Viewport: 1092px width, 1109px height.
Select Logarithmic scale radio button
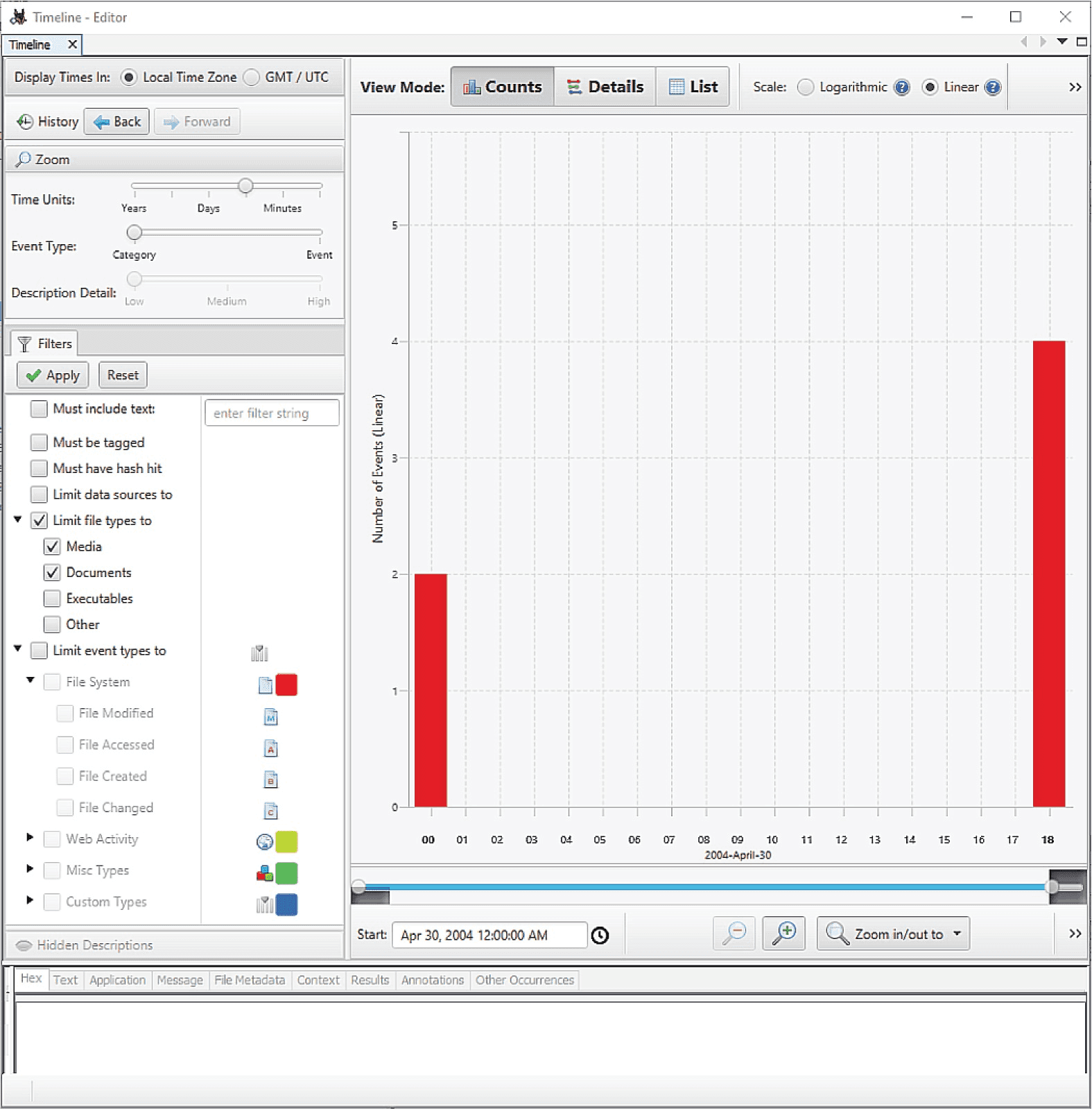[x=806, y=87]
